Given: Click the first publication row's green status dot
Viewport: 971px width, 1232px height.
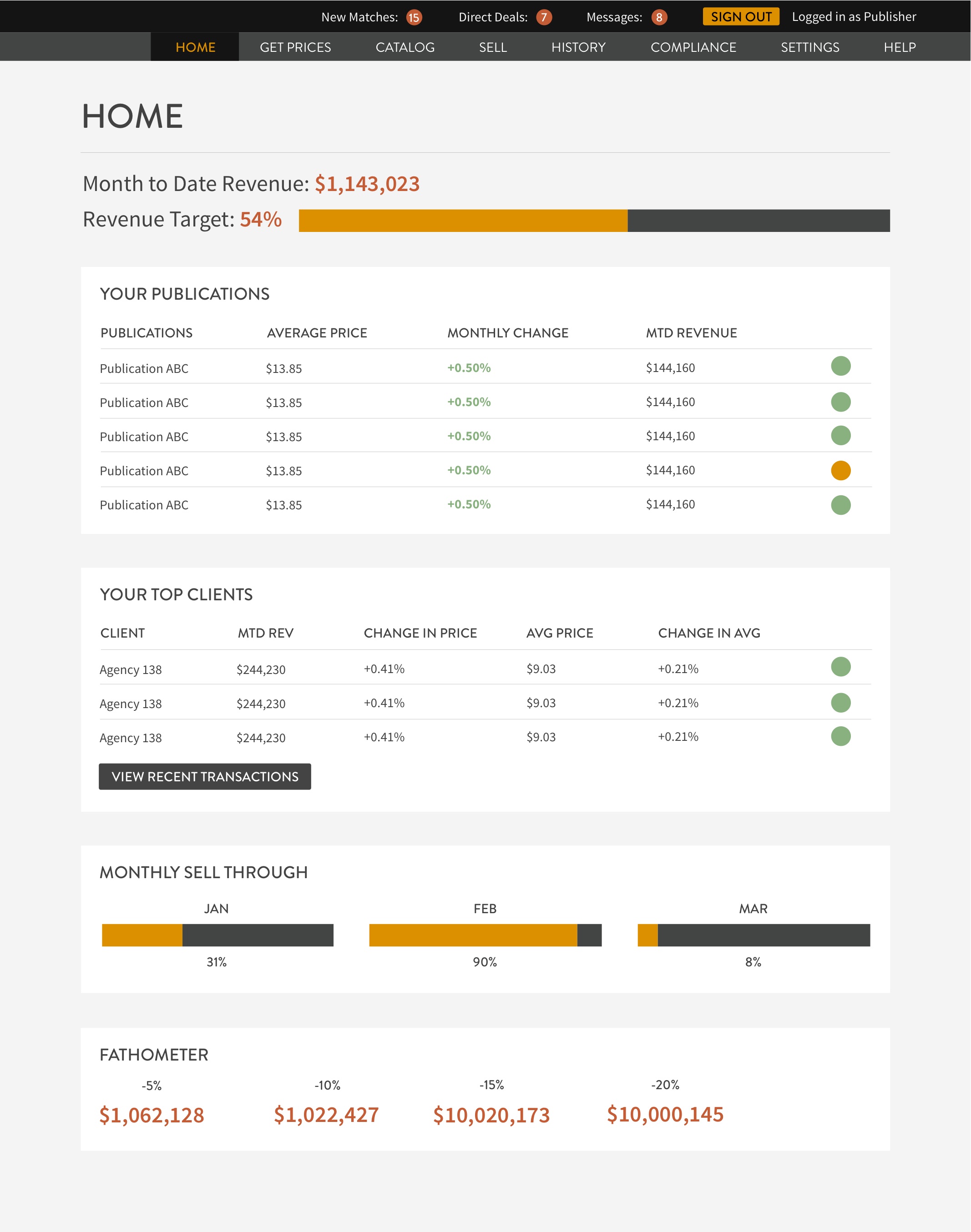Looking at the screenshot, I should click(x=840, y=366).
